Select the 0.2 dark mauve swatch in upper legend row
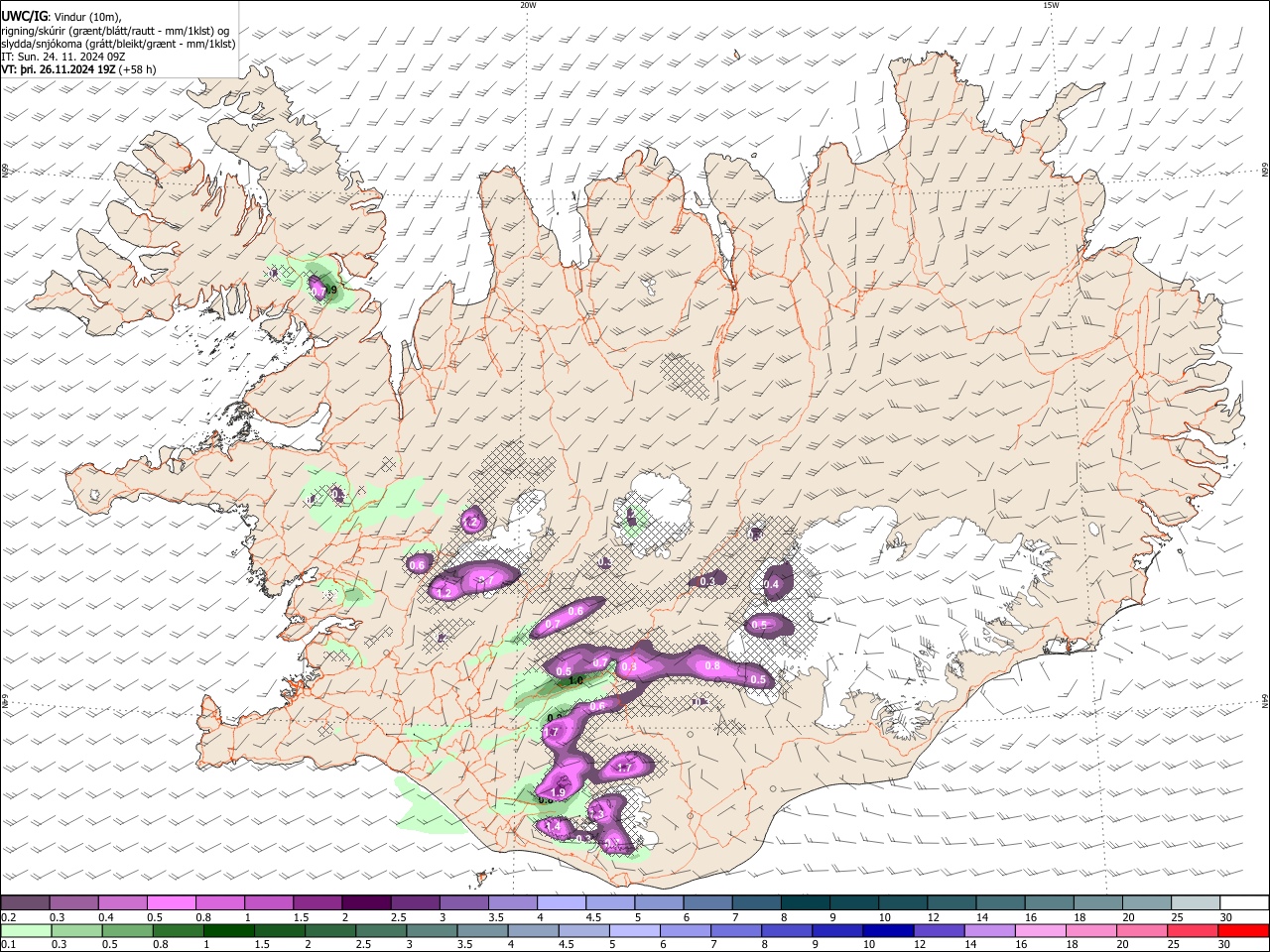Image resolution: width=1270 pixels, height=952 pixels. click(25, 902)
